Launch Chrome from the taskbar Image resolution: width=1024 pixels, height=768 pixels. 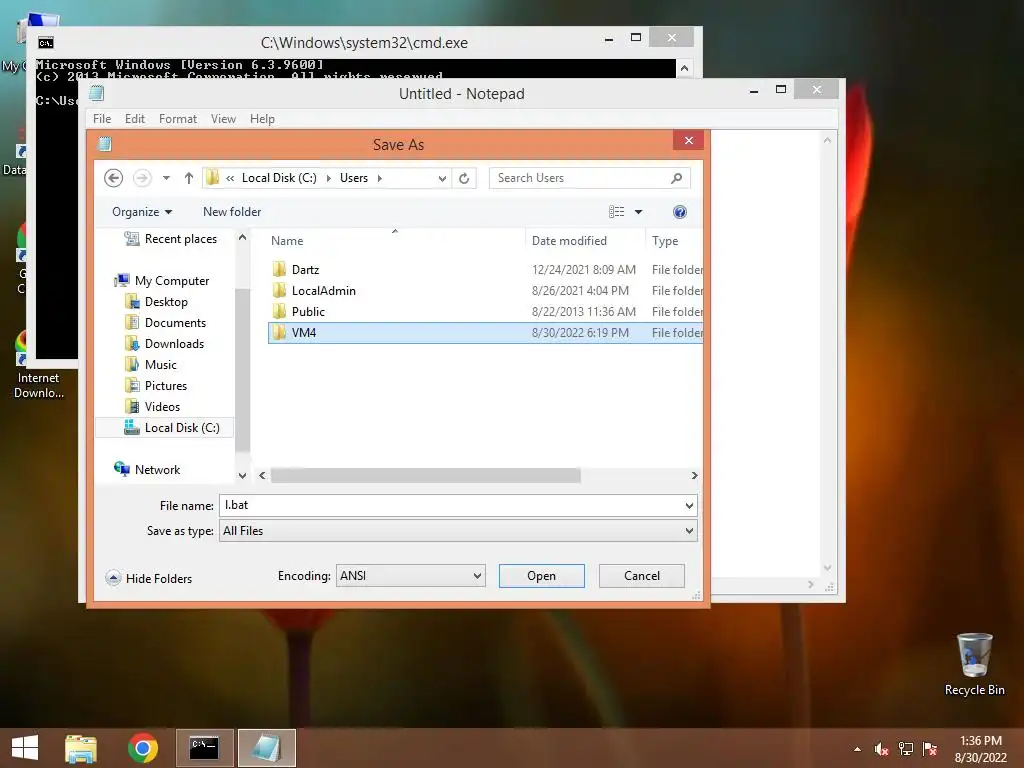click(143, 748)
